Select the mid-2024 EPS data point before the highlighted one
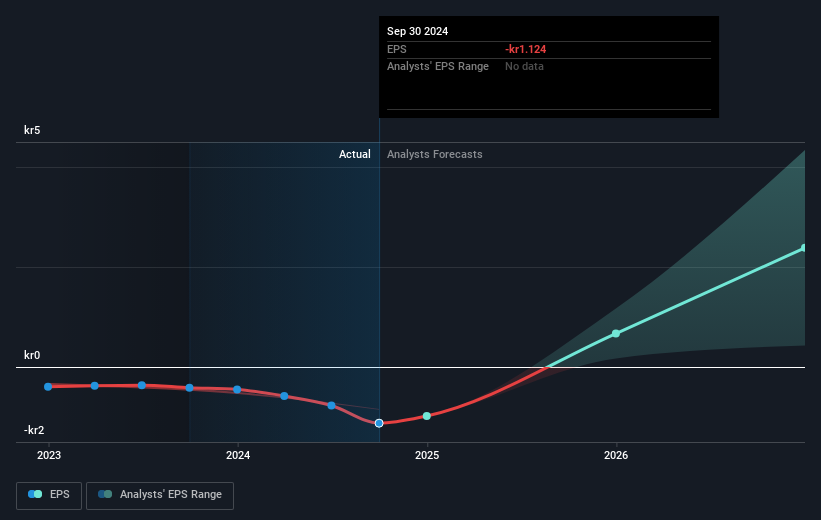Image resolution: width=821 pixels, height=520 pixels. point(331,405)
